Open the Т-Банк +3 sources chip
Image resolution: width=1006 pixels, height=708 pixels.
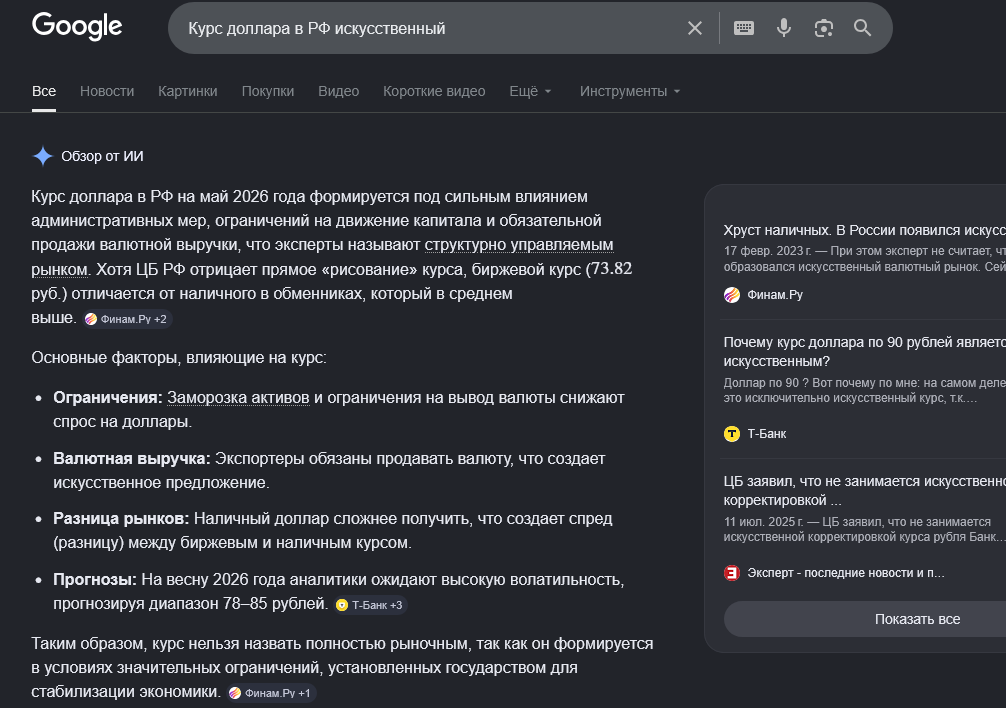(370, 605)
